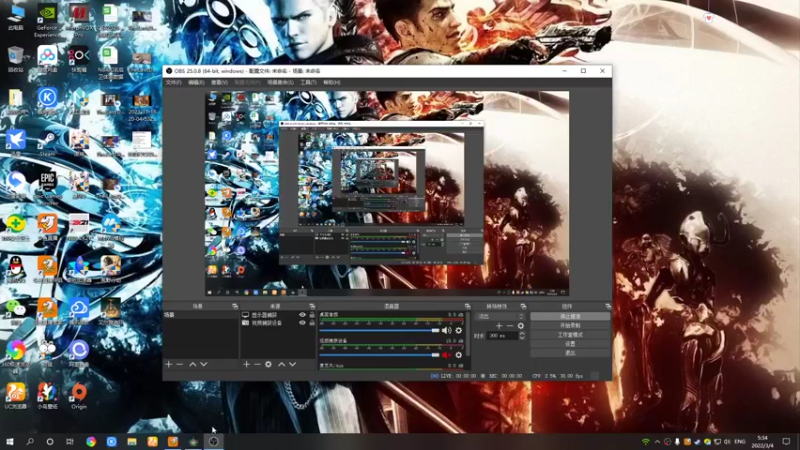Image resolution: width=800 pixels, height=450 pixels.
Task: Open Settings from the Controls panel
Action: pos(570,344)
